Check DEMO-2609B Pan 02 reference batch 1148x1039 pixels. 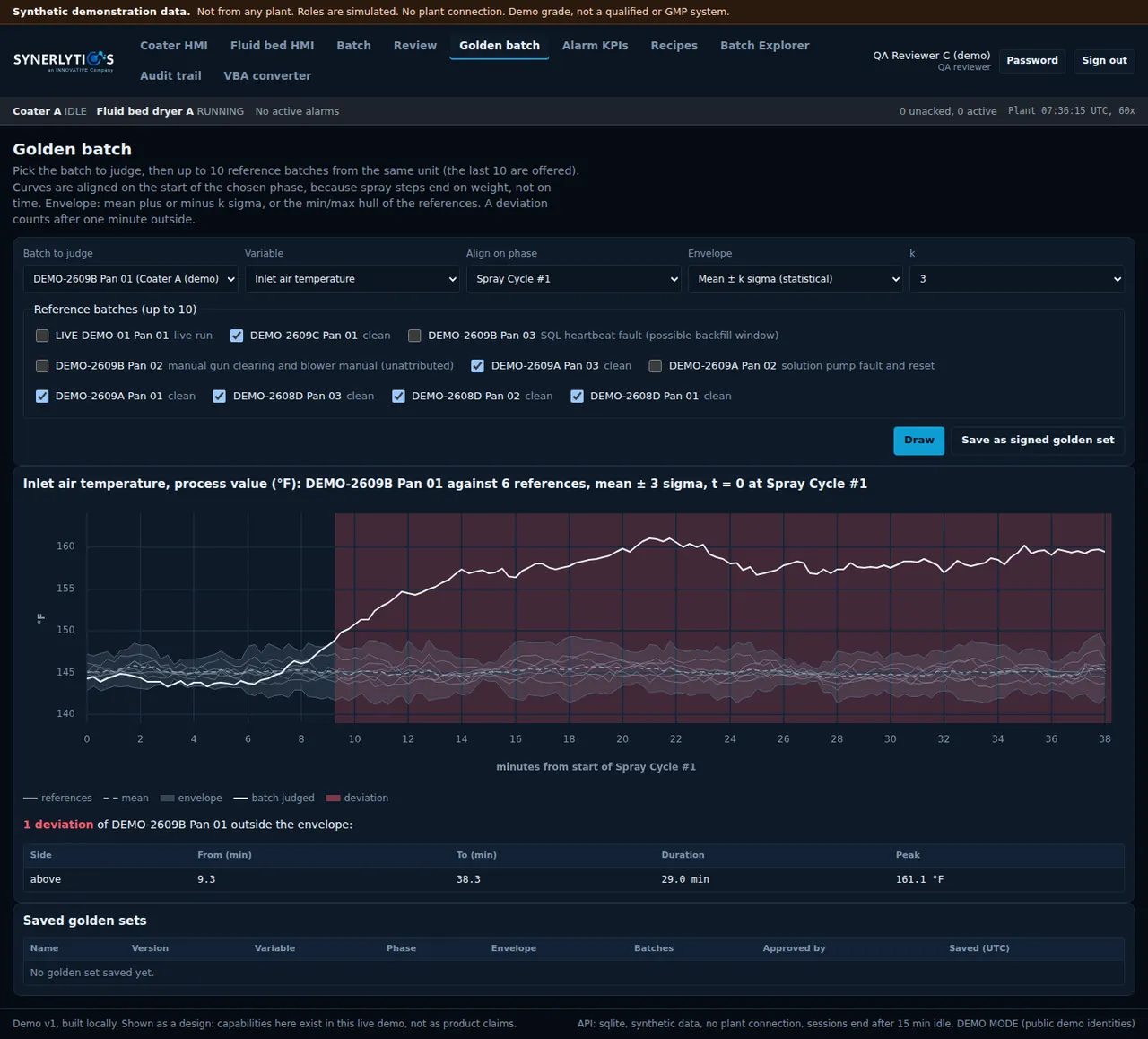coord(42,366)
